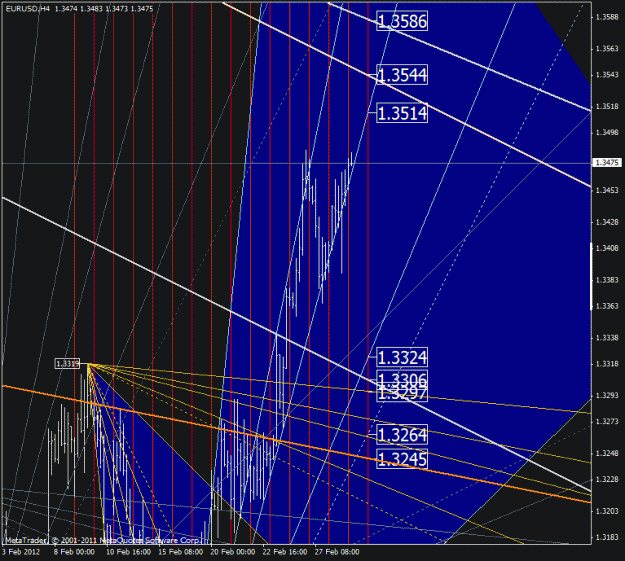This screenshot has width=625, height=561.
Task: Click the 1.3338 value on price axis
Action: [607, 338]
